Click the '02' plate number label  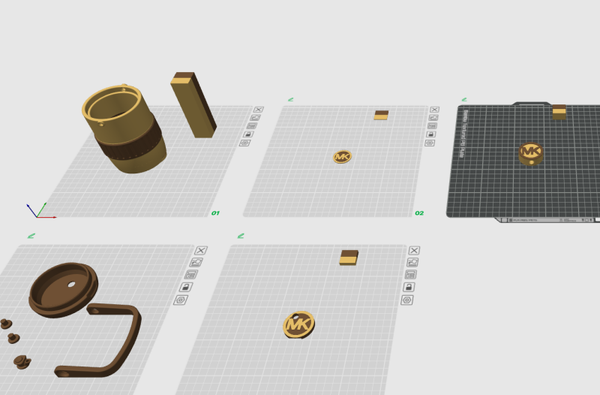tap(419, 213)
